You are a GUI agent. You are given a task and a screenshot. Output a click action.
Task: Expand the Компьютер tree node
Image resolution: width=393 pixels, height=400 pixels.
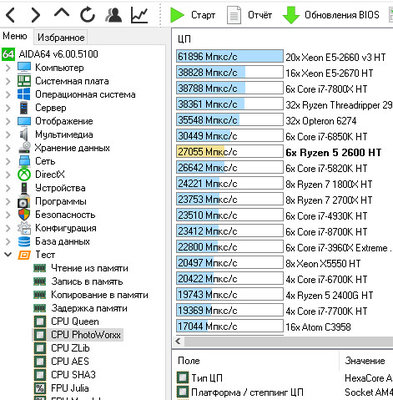(x=8, y=68)
